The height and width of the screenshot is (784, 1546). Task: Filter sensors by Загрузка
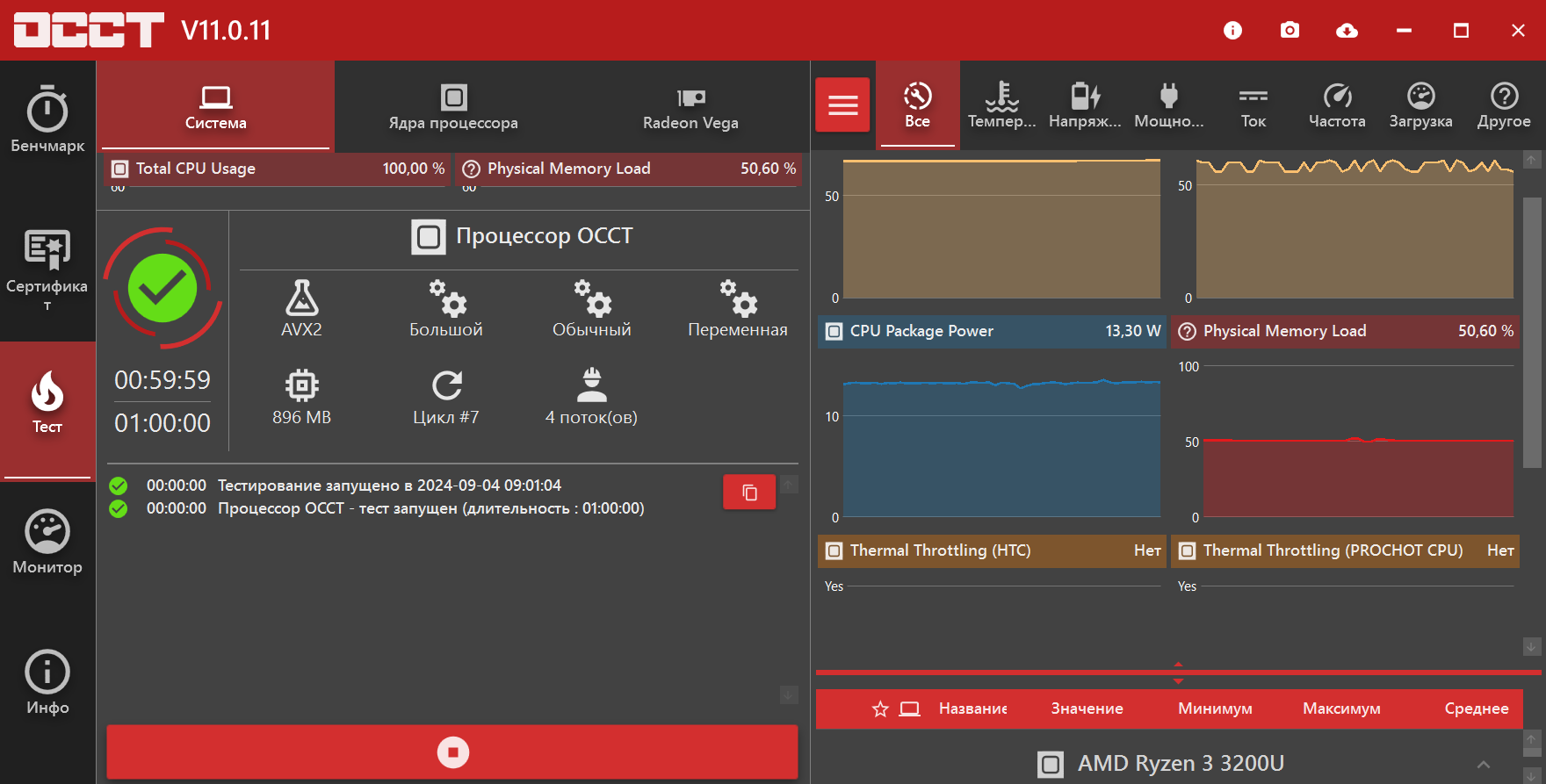[x=1420, y=104]
